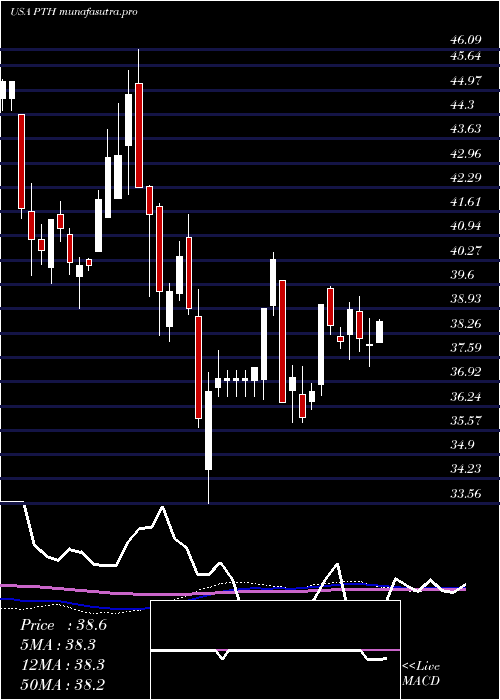Select the 44.97 price axis label
The image size is (500, 700).
pyautogui.click(x=465, y=81)
